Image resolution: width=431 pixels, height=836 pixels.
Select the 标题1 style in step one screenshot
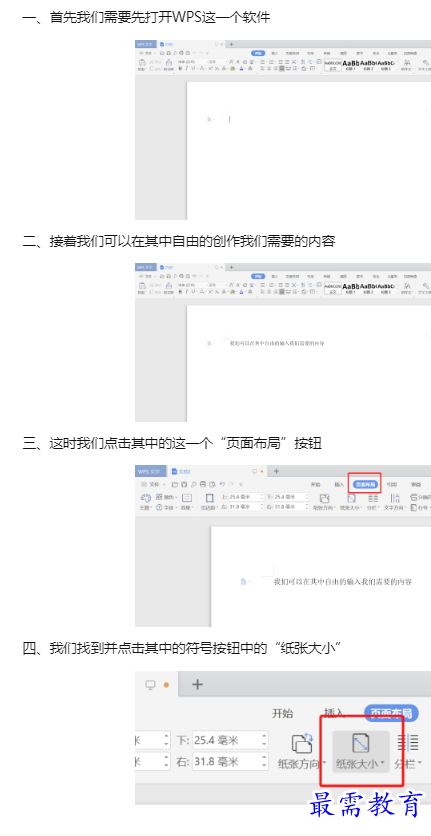coord(350,65)
